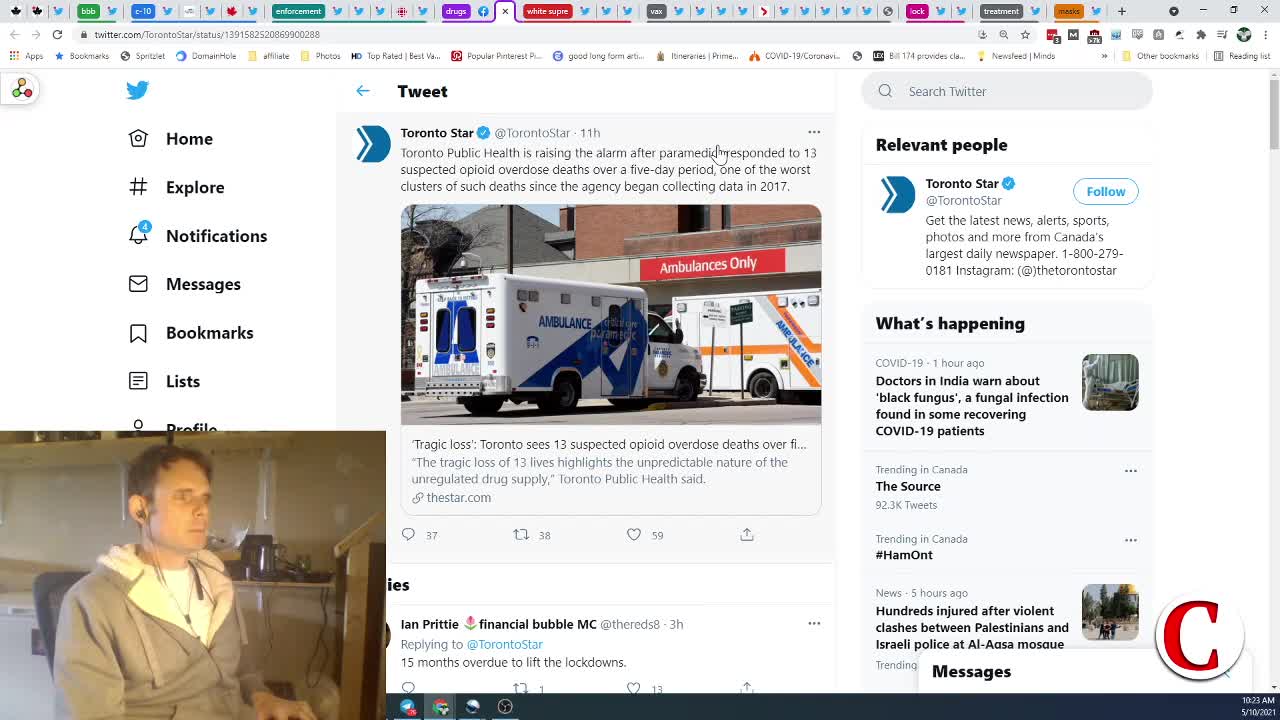Click the address bar URL
1280x720 pixels.
[207, 34]
